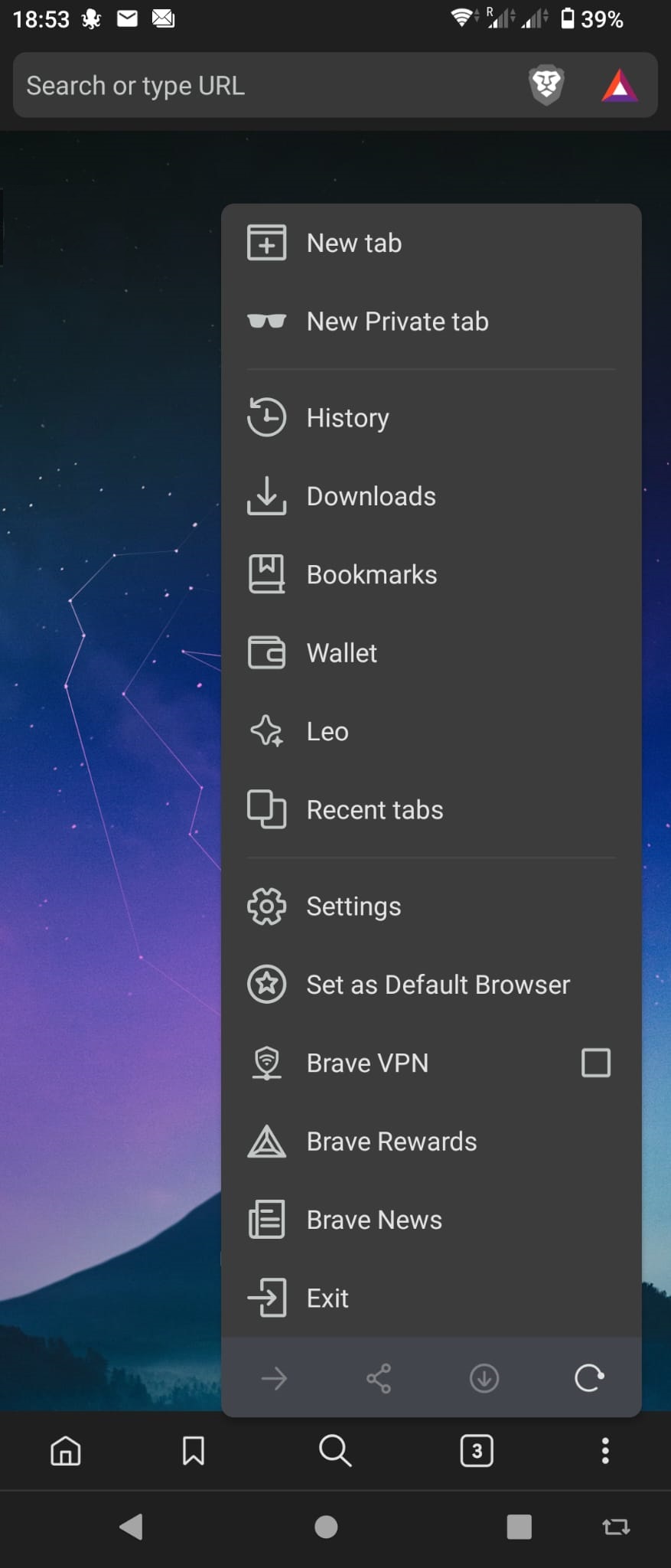This screenshot has height=1568, width=671.
Task: Select Exit to close the browser
Action: click(x=431, y=1298)
